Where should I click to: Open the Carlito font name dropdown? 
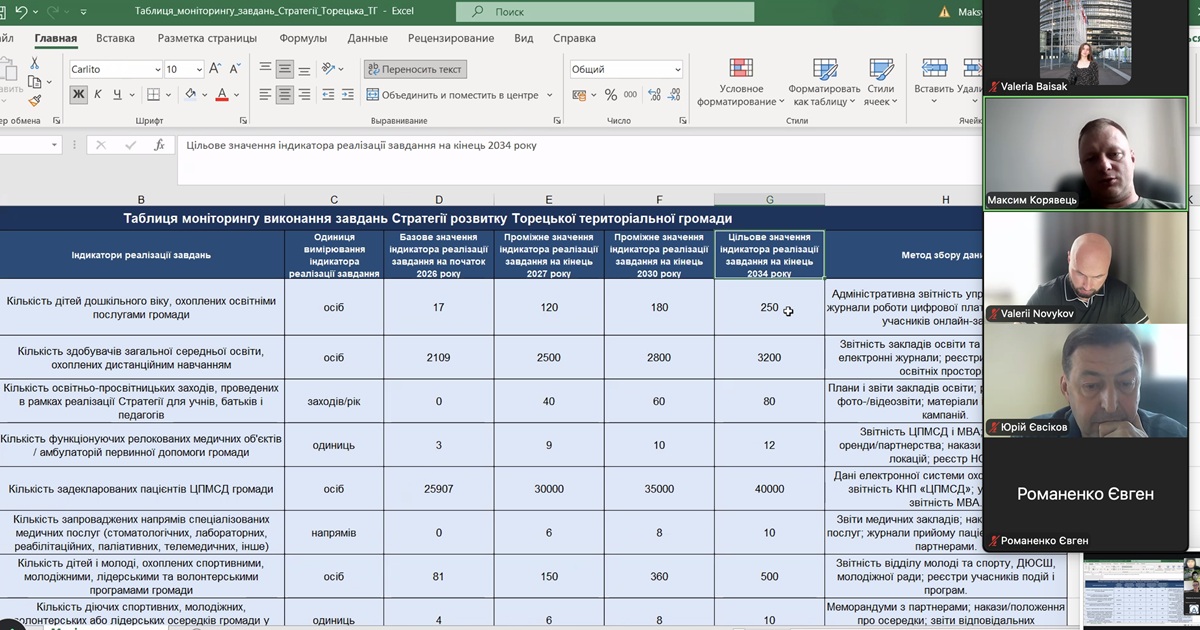(x=158, y=70)
